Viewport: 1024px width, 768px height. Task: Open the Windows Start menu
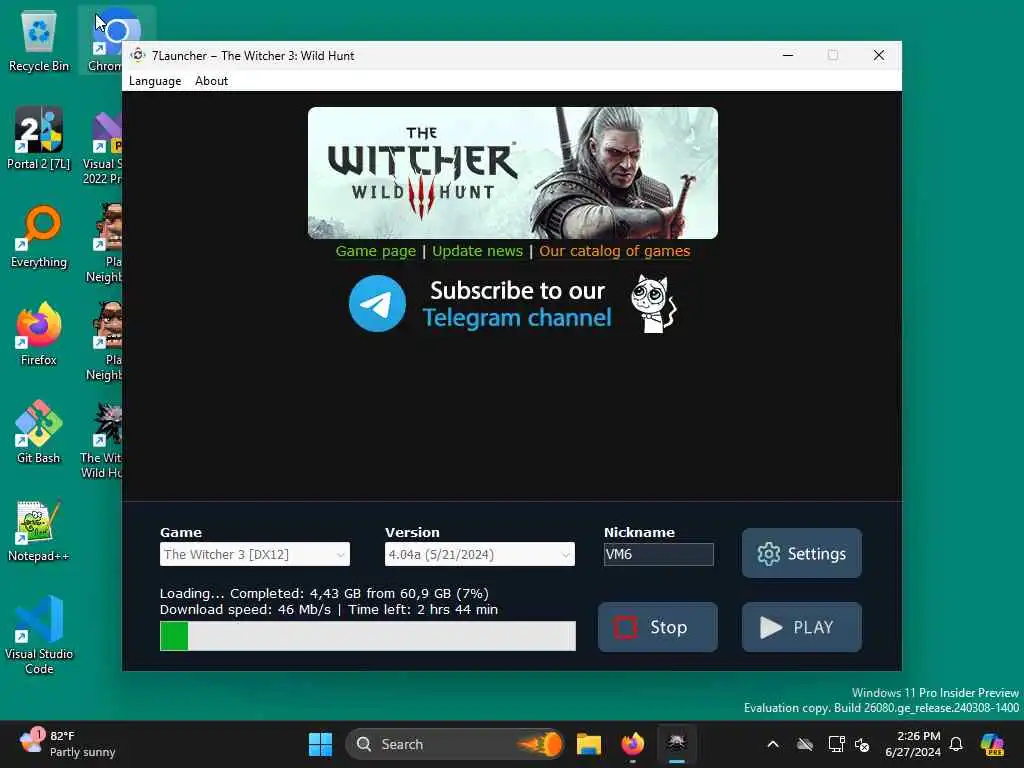coord(320,744)
